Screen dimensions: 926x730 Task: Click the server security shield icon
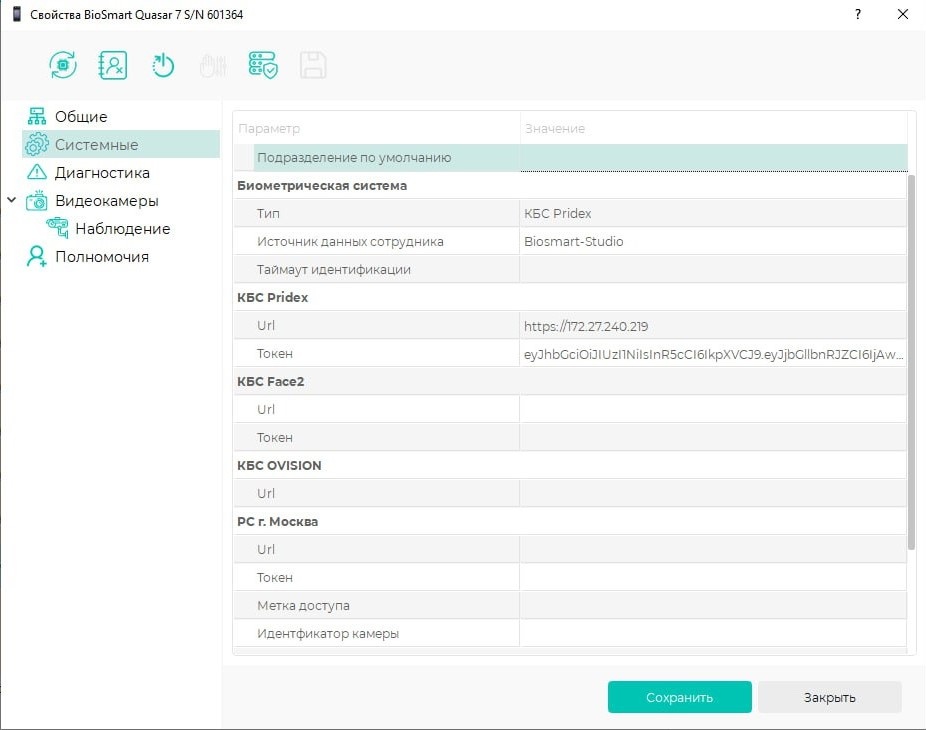coord(263,65)
